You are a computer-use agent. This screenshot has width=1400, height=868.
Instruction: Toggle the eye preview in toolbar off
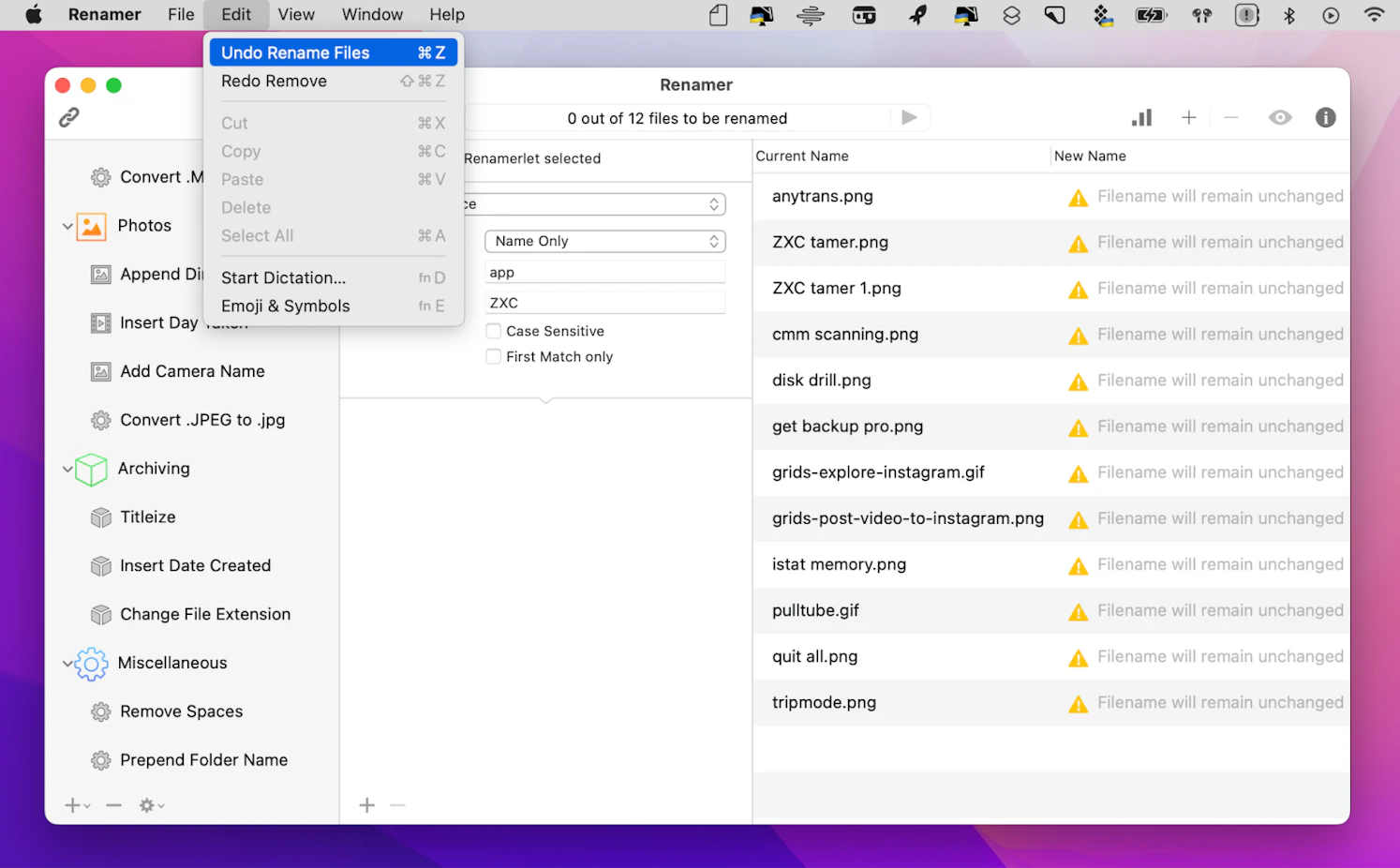tap(1279, 117)
